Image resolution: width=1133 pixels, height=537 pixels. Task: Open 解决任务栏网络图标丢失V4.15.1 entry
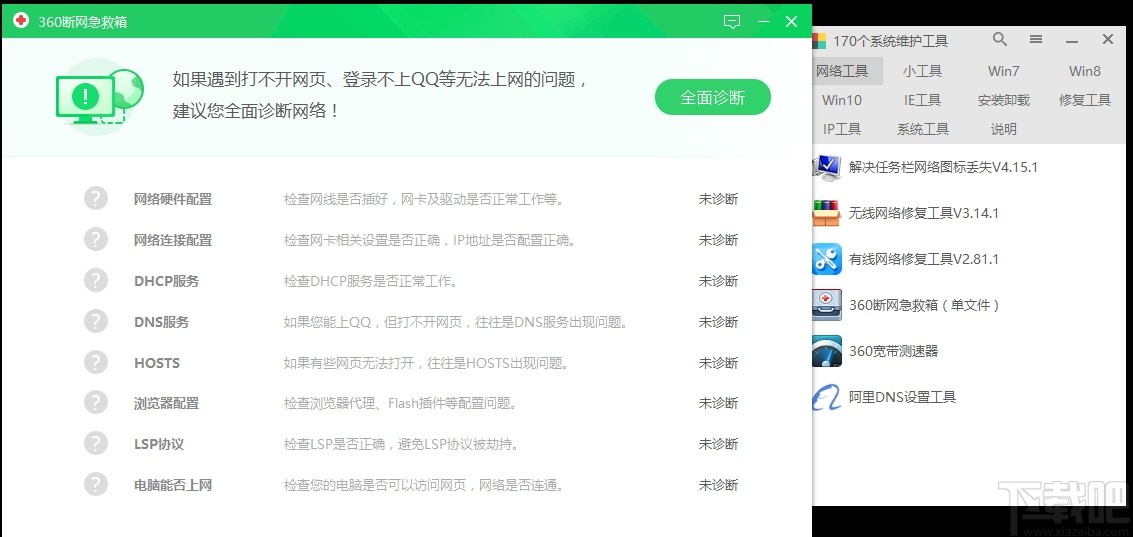[x=943, y=167]
